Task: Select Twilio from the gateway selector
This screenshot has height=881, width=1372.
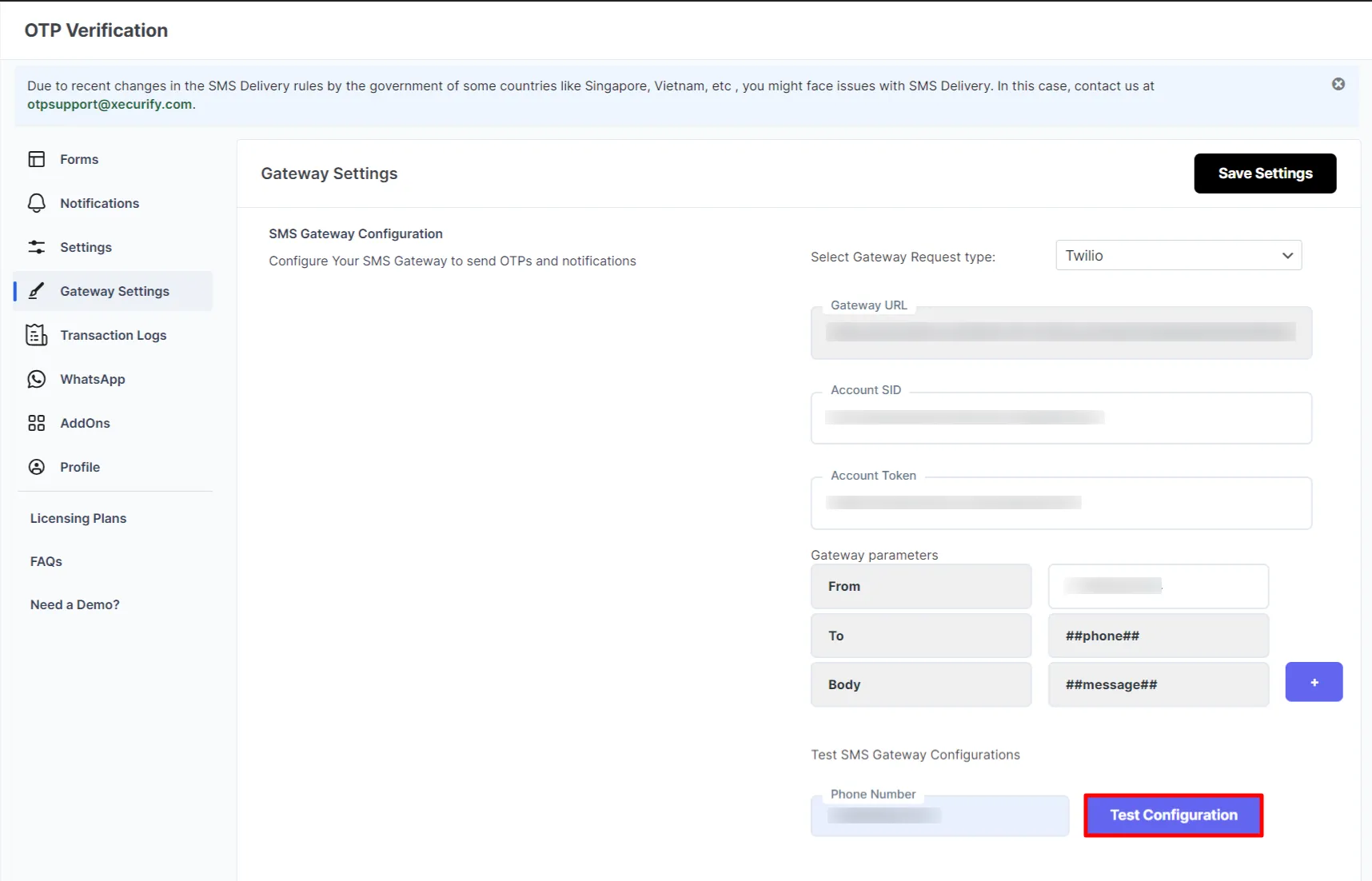Action: [1178, 255]
